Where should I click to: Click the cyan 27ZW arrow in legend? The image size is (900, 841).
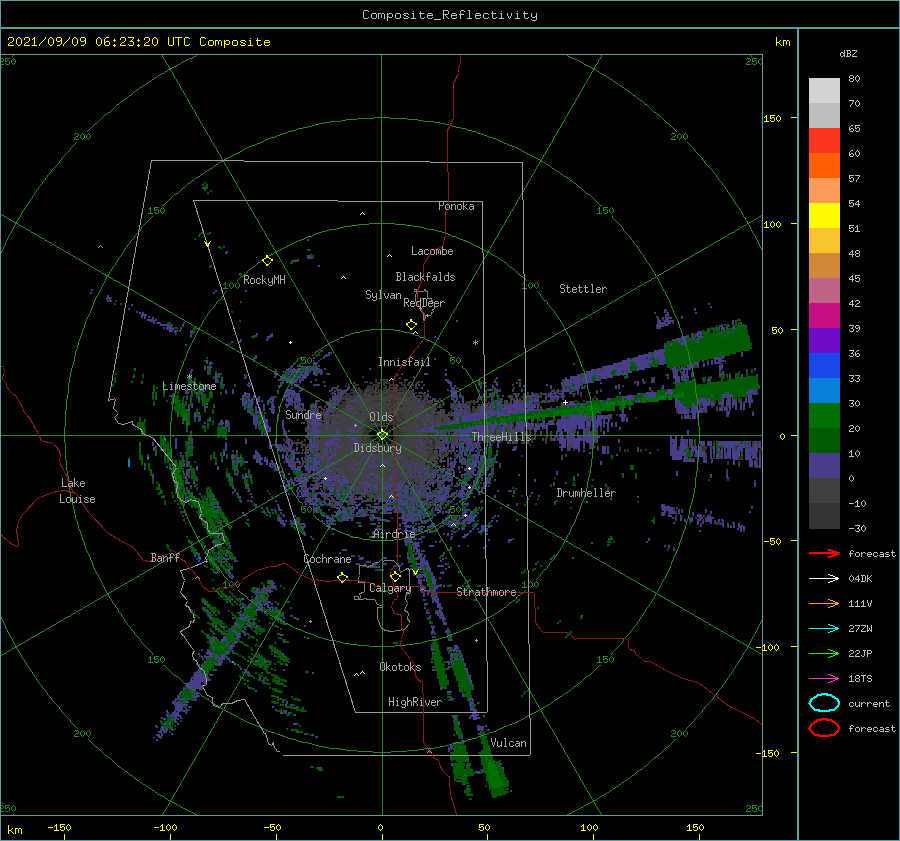click(x=824, y=629)
